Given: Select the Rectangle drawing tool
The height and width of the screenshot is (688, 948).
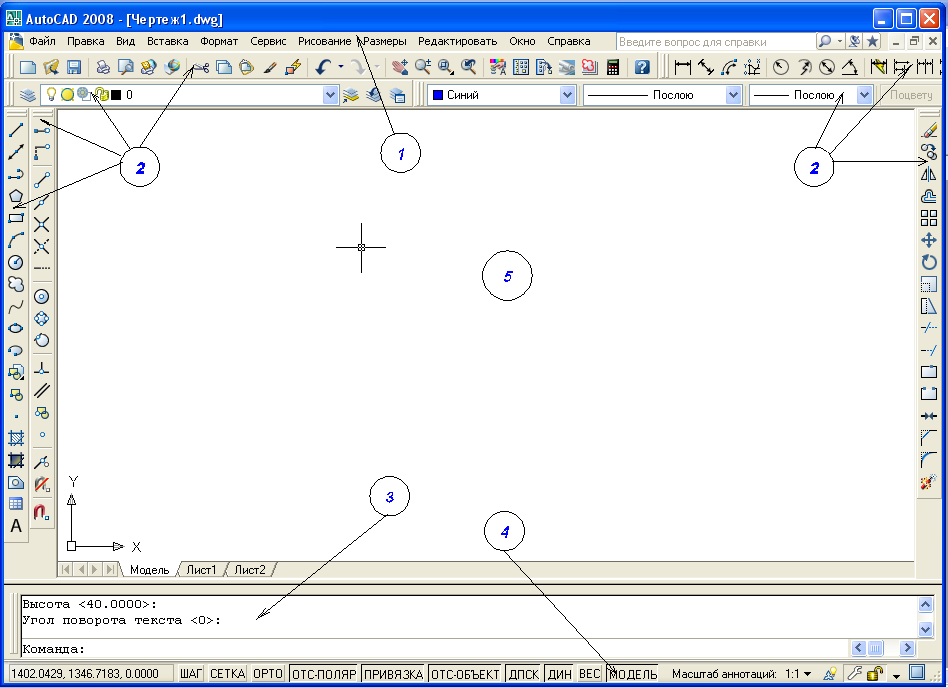Looking at the screenshot, I should pyautogui.click(x=16, y=218).
